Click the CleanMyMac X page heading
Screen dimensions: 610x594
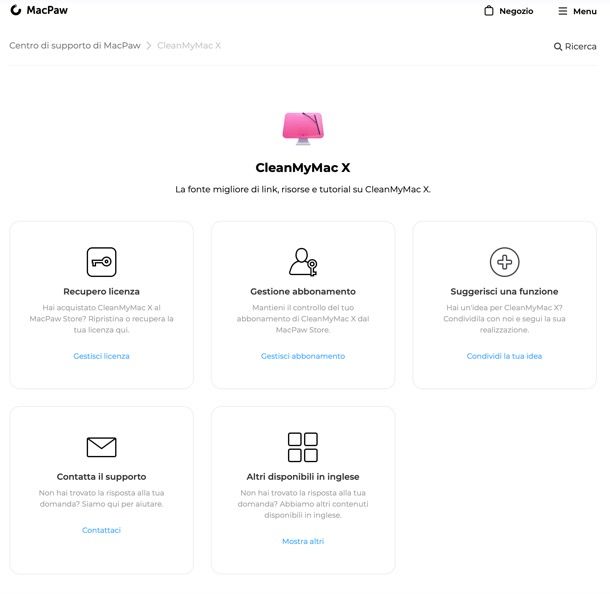click(303, 168)
